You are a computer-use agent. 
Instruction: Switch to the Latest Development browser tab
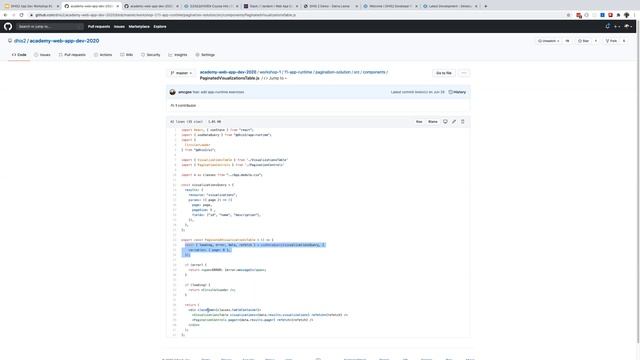pos(449,6)
